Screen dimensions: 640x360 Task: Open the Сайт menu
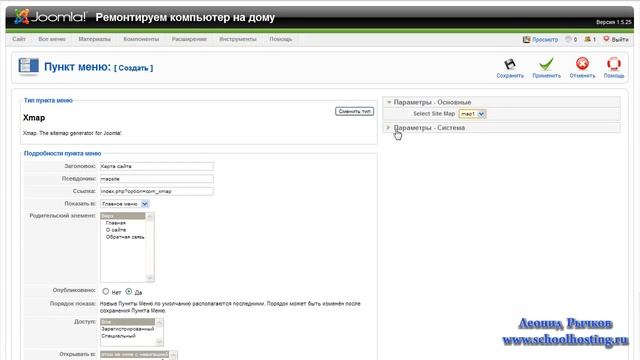pos(19,39)
